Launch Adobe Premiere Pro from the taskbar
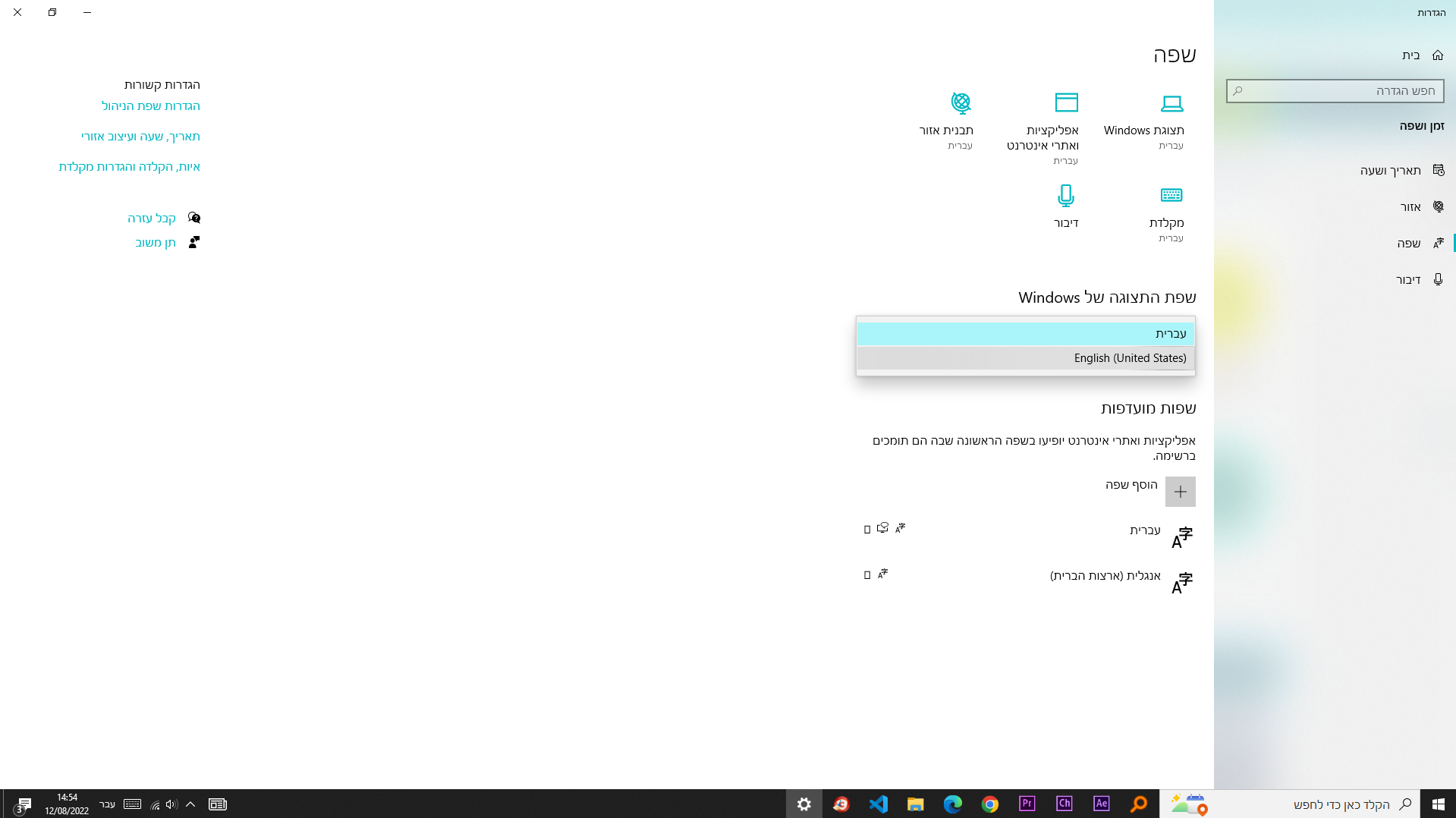Screen dimensions: 1456x818 1027,804
